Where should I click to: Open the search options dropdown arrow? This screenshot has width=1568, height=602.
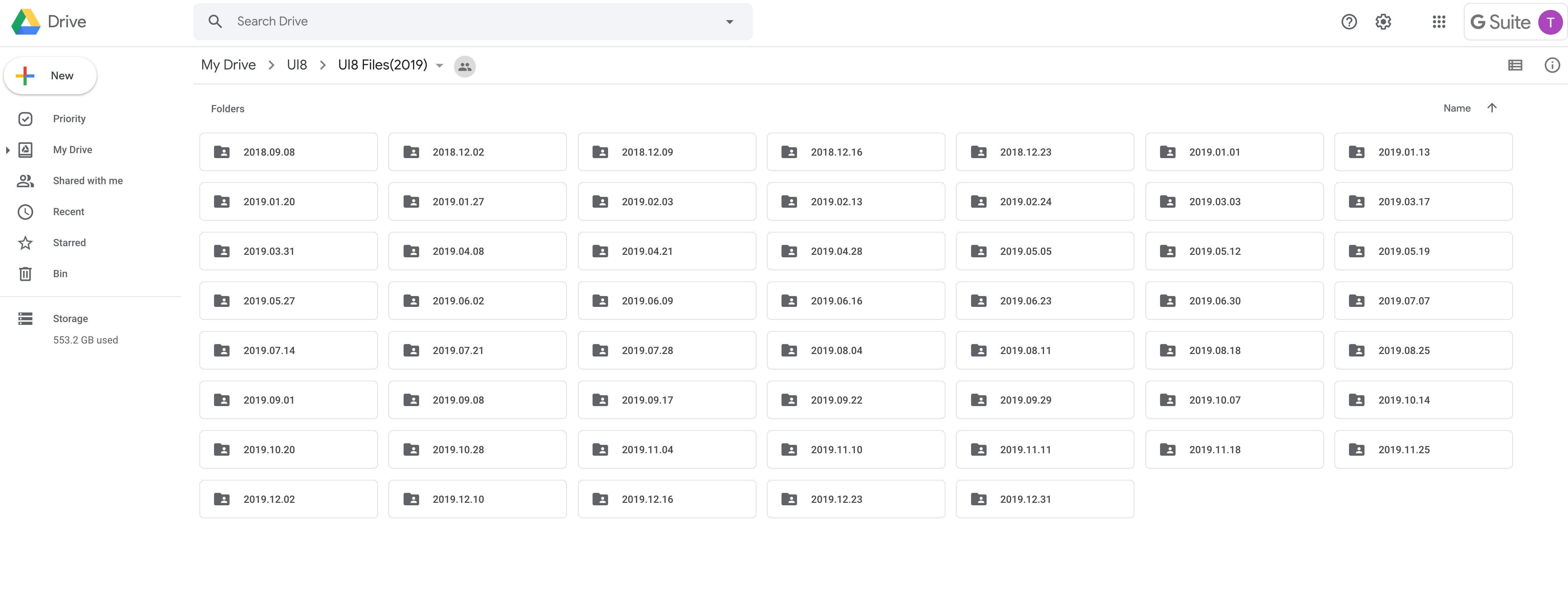pyautogui.click(x=729, y=22)
